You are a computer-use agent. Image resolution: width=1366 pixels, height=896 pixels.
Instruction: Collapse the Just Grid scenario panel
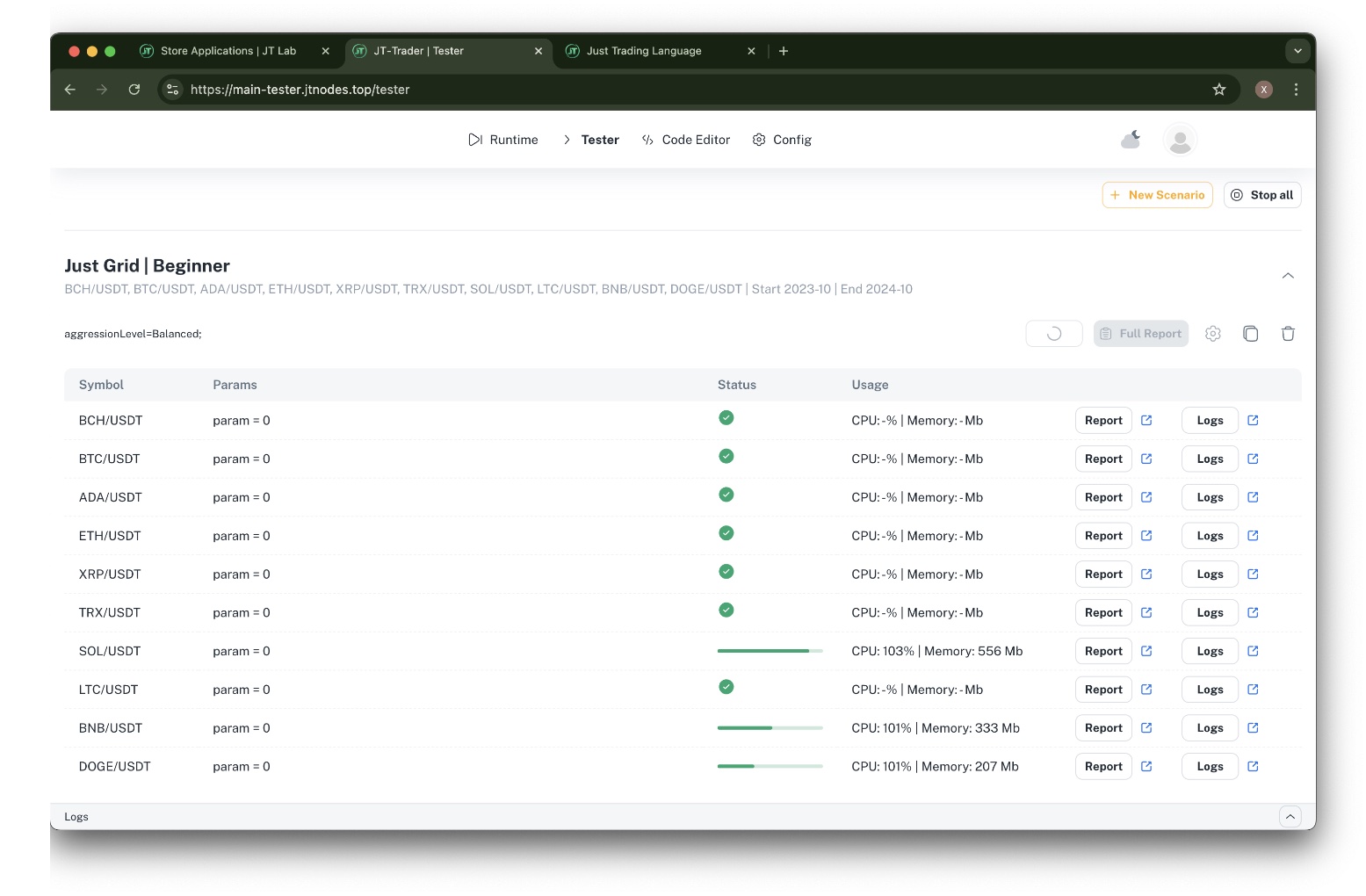1288,276
